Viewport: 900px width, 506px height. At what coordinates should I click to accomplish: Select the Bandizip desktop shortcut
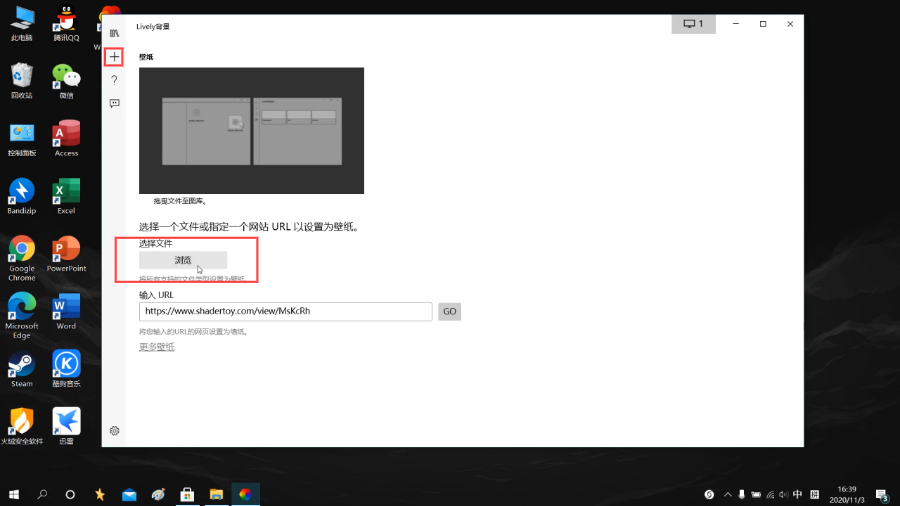tap(22, 196)
